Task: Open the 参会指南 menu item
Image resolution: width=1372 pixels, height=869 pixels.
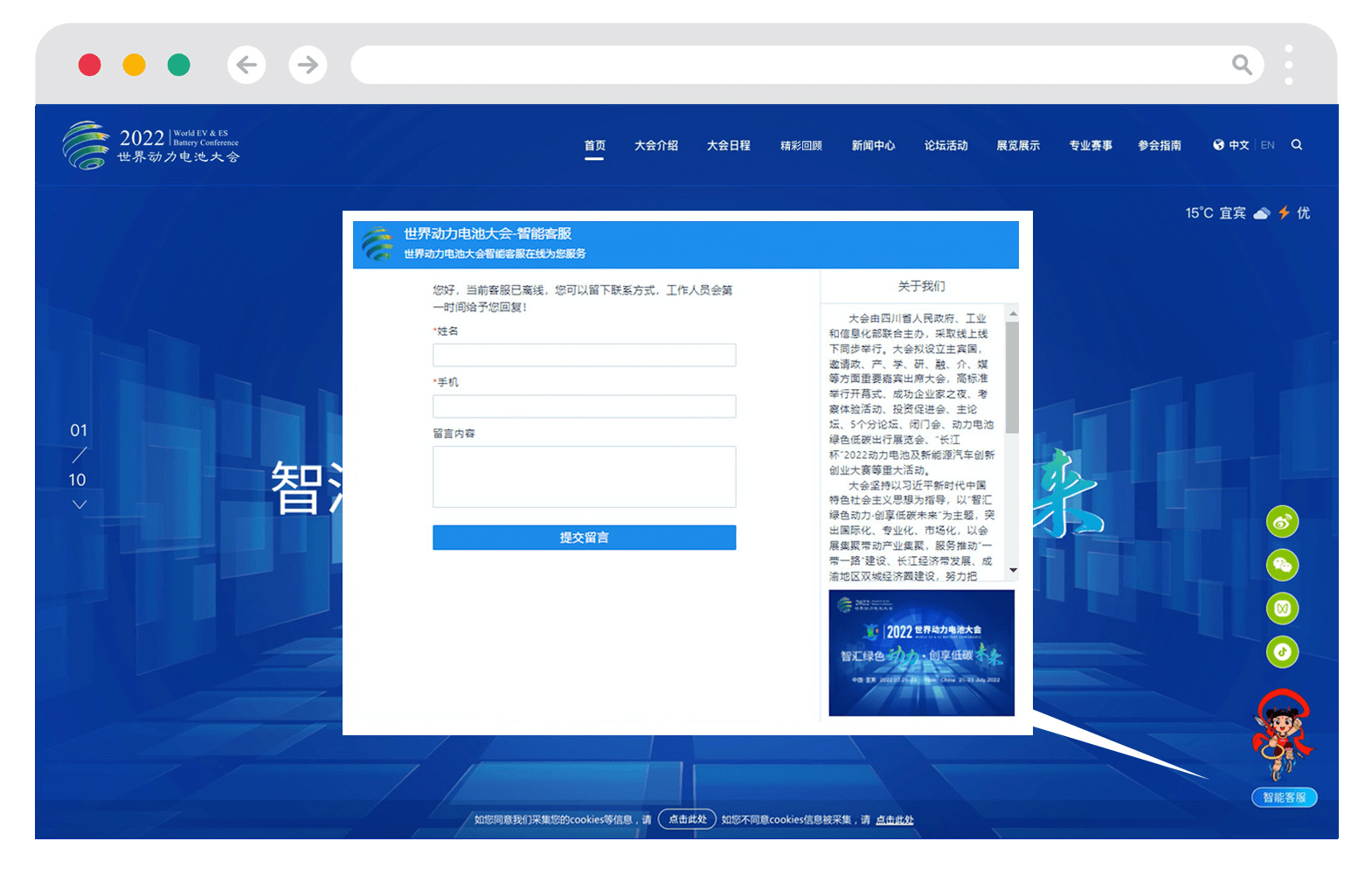Action: pos(1160,145)
